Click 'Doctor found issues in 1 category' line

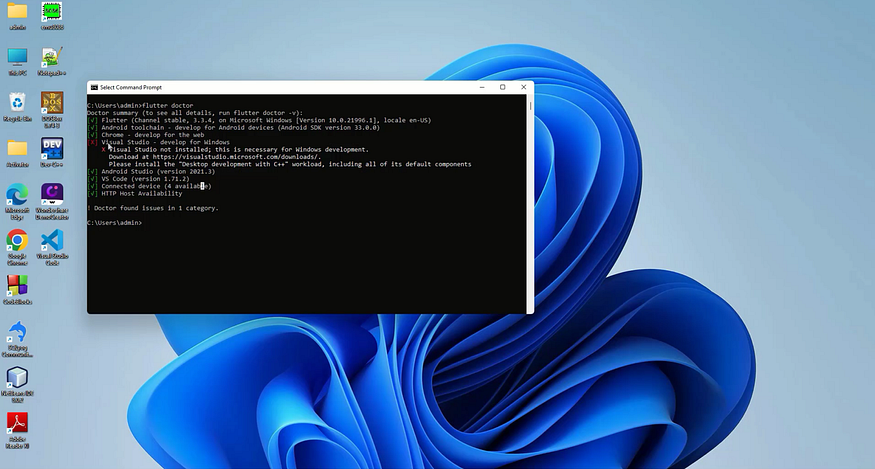pos(153,208)
